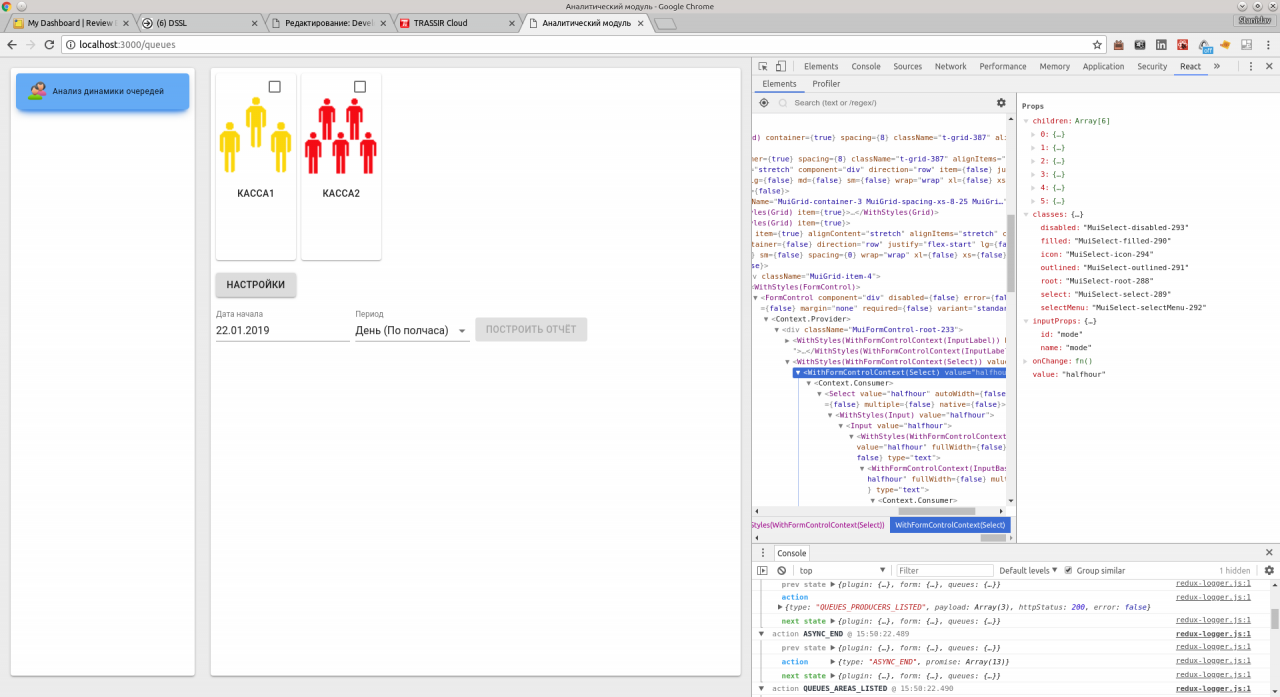
Task: Collapse the 'children: Array[6]' prop
Action: pos(1025,121)
